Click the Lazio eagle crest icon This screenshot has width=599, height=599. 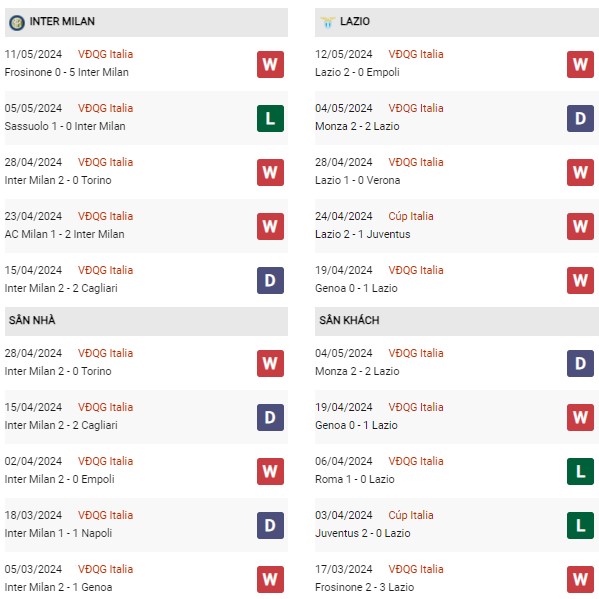(x=327, y=22)
